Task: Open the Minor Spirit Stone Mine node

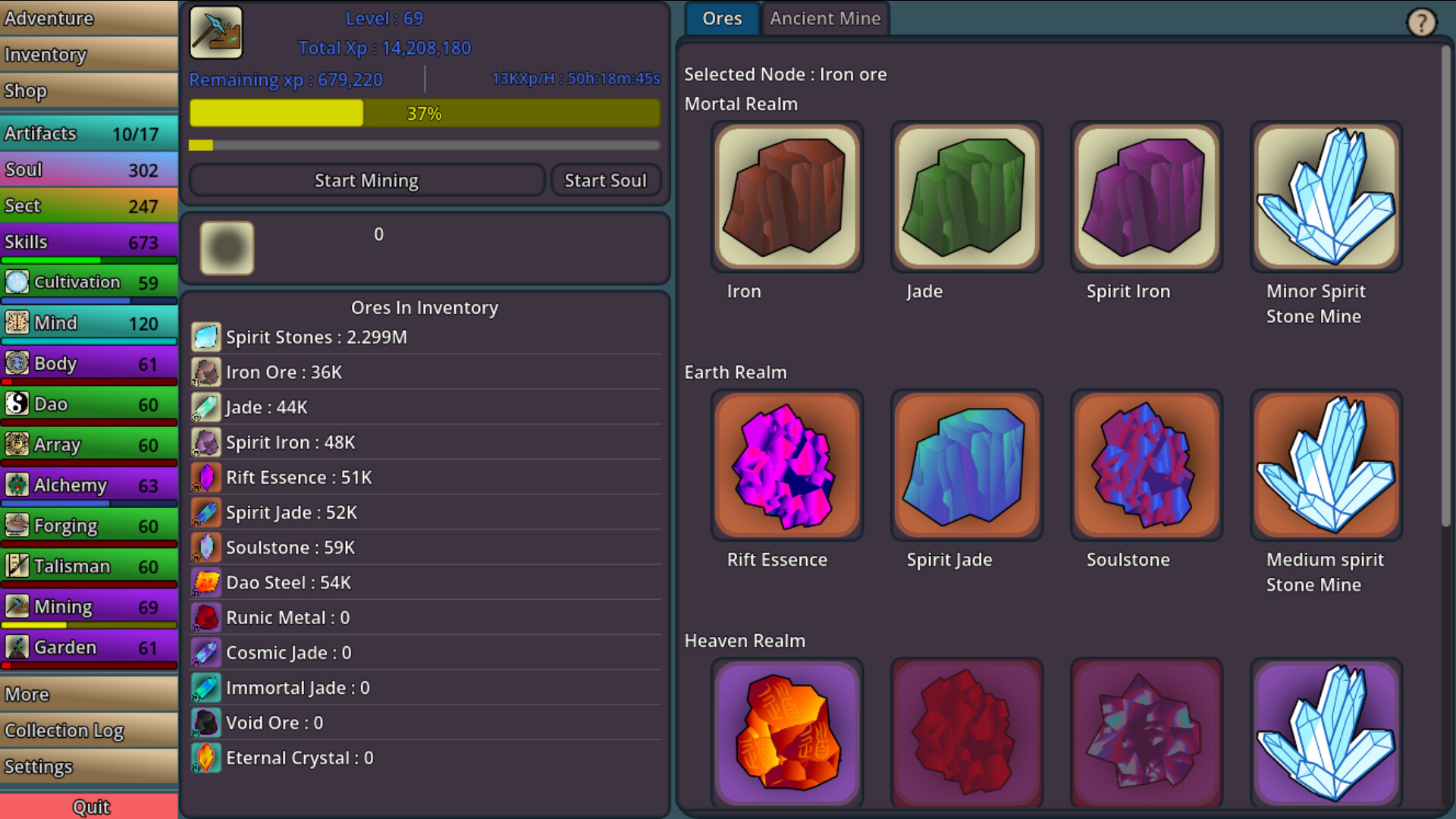Action: [x=1326, y=196]
